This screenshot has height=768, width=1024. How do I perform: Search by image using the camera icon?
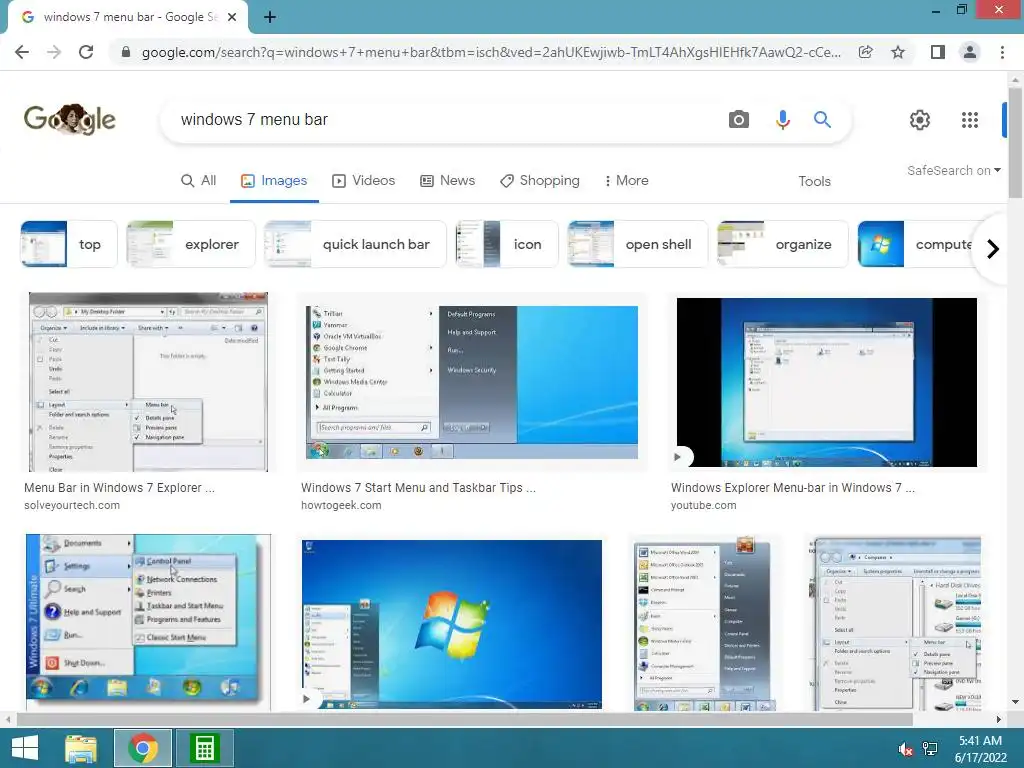[x=739, y=120]
